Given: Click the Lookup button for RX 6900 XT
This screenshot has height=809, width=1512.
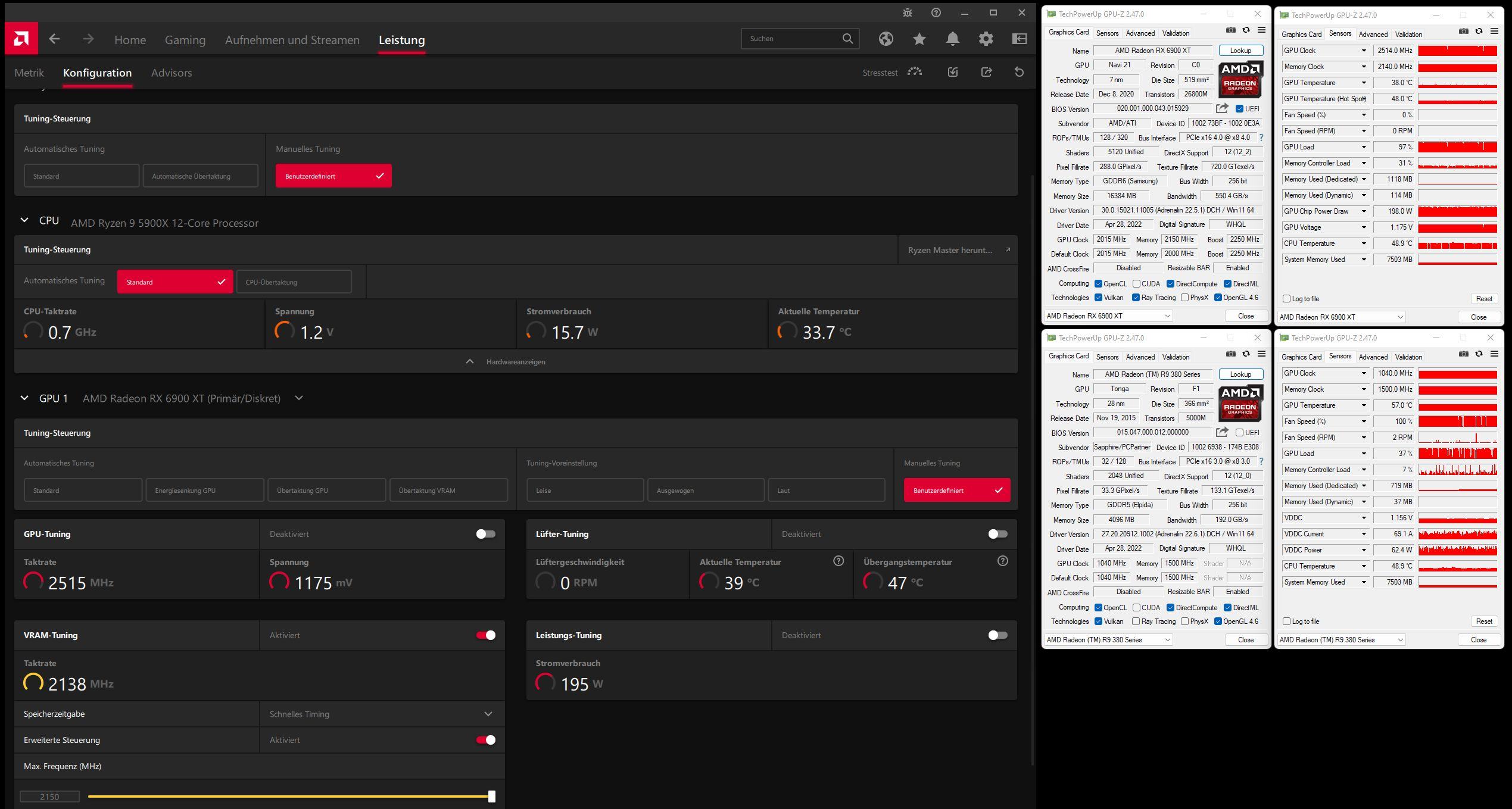Looking at the screenshot, I should tap(1240, 51).
